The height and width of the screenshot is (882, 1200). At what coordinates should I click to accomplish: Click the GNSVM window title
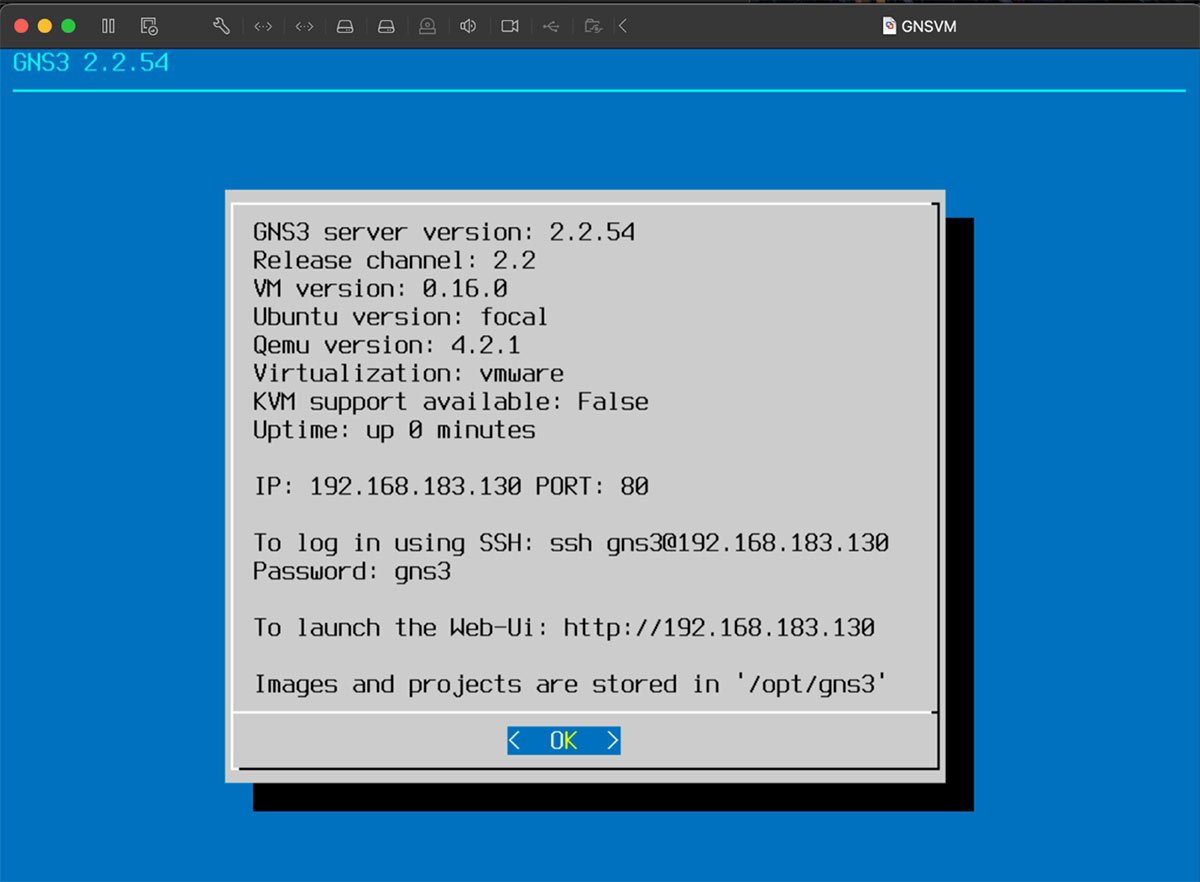tap(929, 26)
